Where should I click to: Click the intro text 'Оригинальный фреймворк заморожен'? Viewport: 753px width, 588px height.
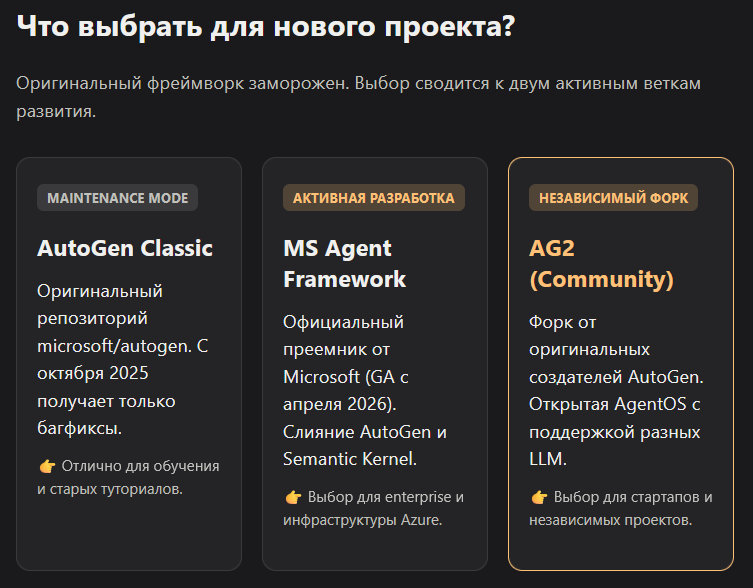(x=182, y=83)
